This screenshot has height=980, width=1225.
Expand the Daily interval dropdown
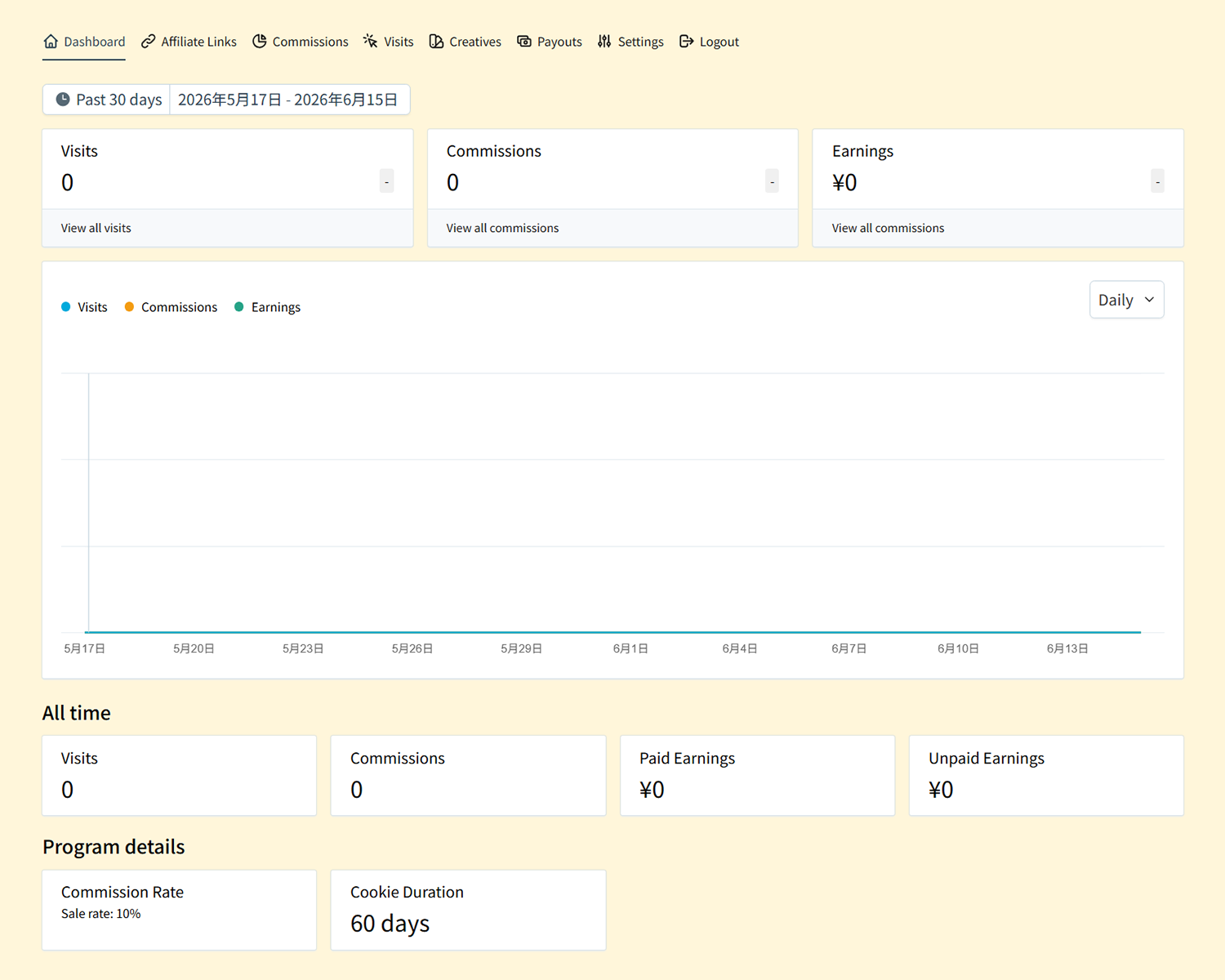1126,300
